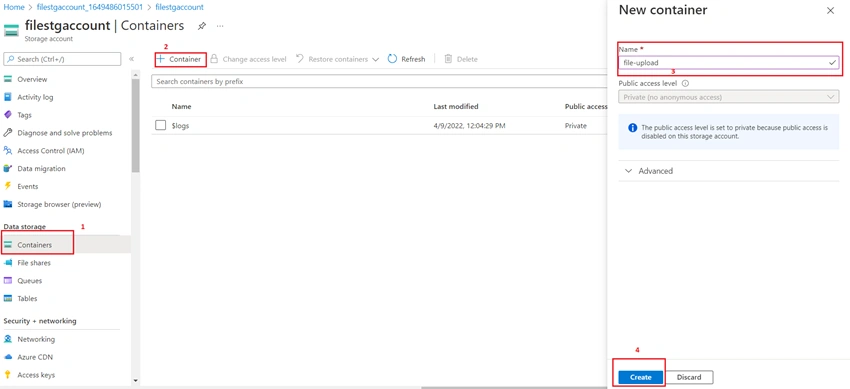The width and height of the screenshot is (850, 389).
Task: Pin the Containers page with the pin icon
Action: click(x=202, y=26)
